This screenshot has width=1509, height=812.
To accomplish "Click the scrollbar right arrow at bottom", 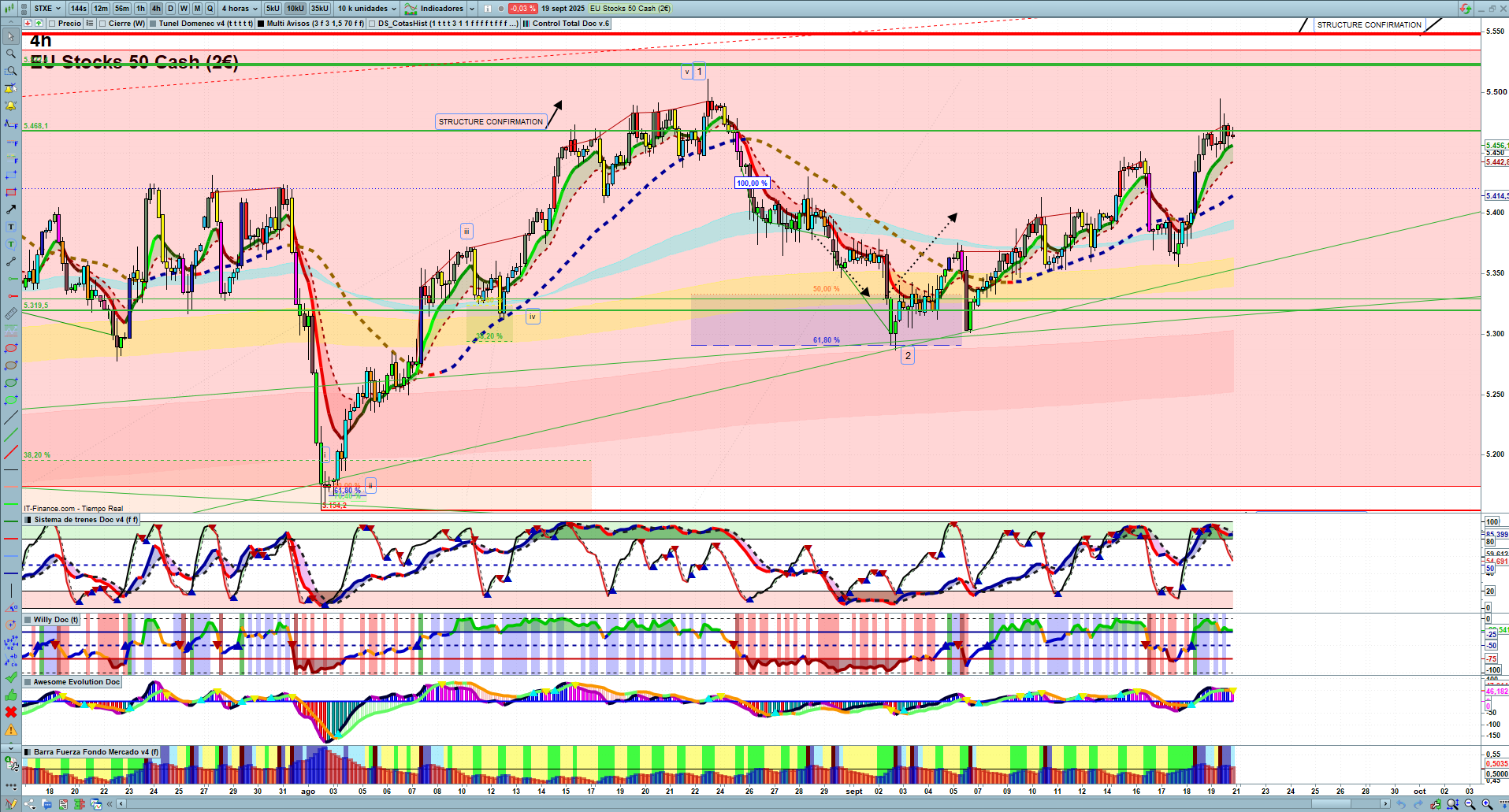I will pos(1386,804).
